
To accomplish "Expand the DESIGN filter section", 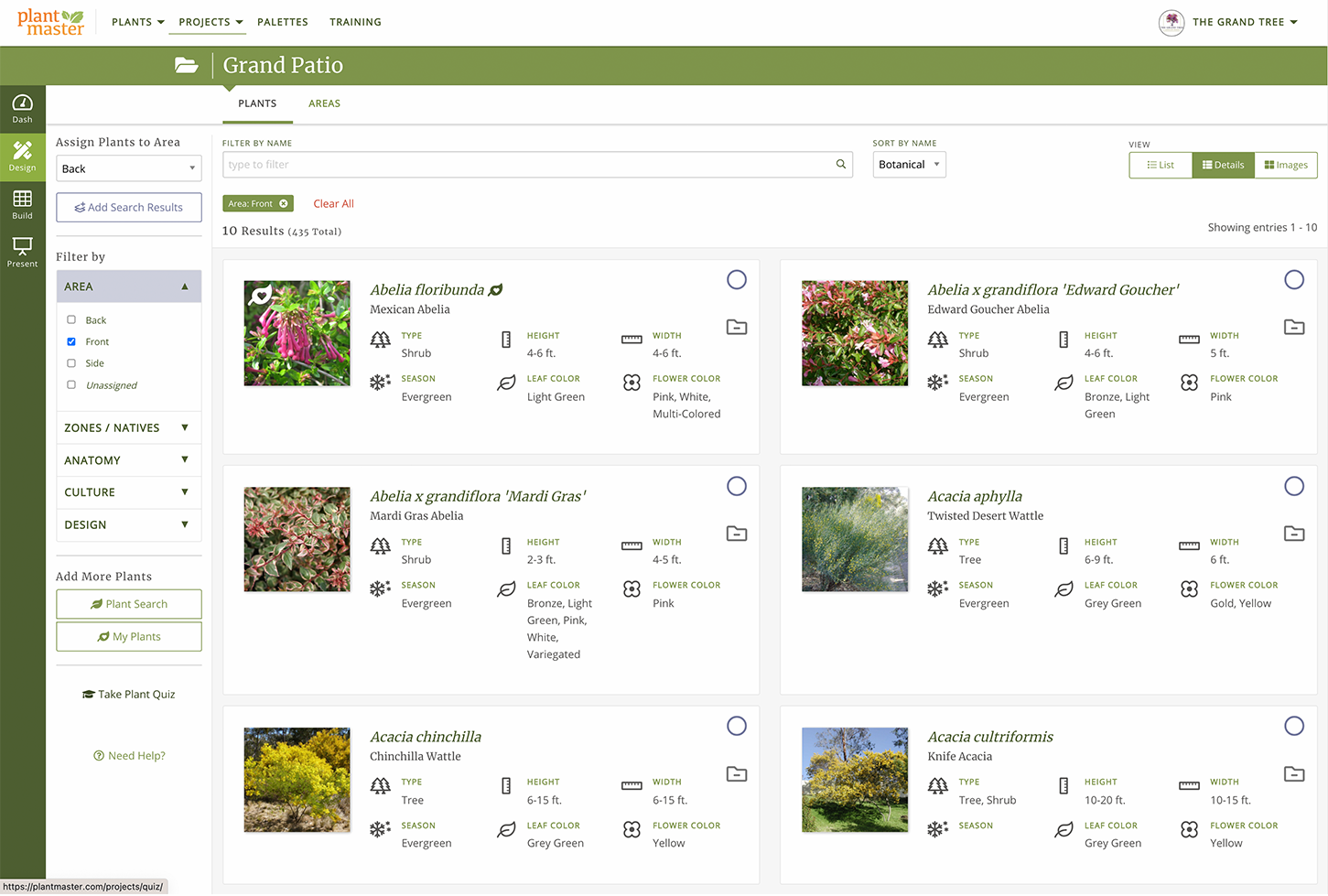I will click(128, 524).
